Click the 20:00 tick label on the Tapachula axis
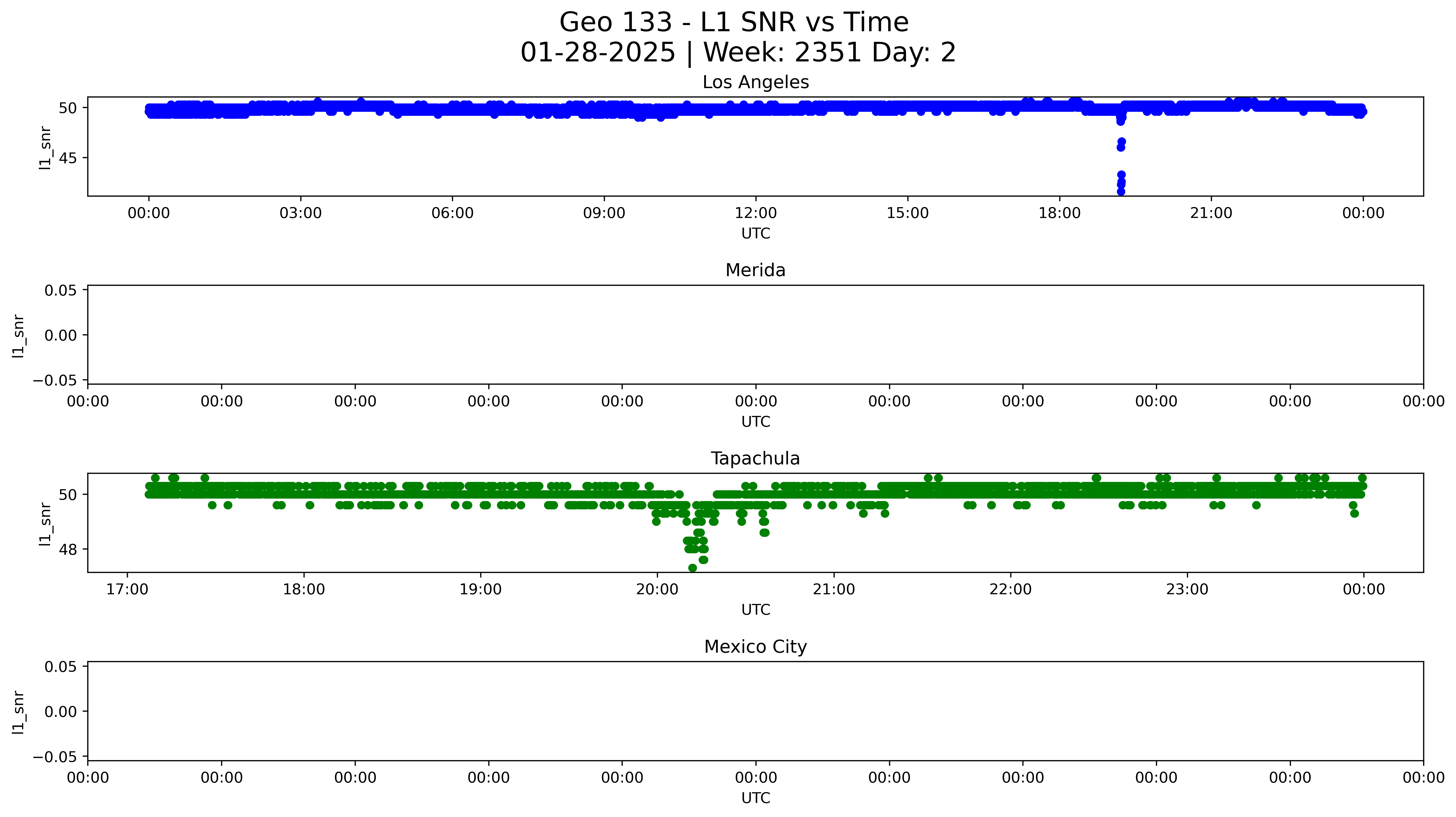This screenshot has width=1456, height=817. pos(657,589)
